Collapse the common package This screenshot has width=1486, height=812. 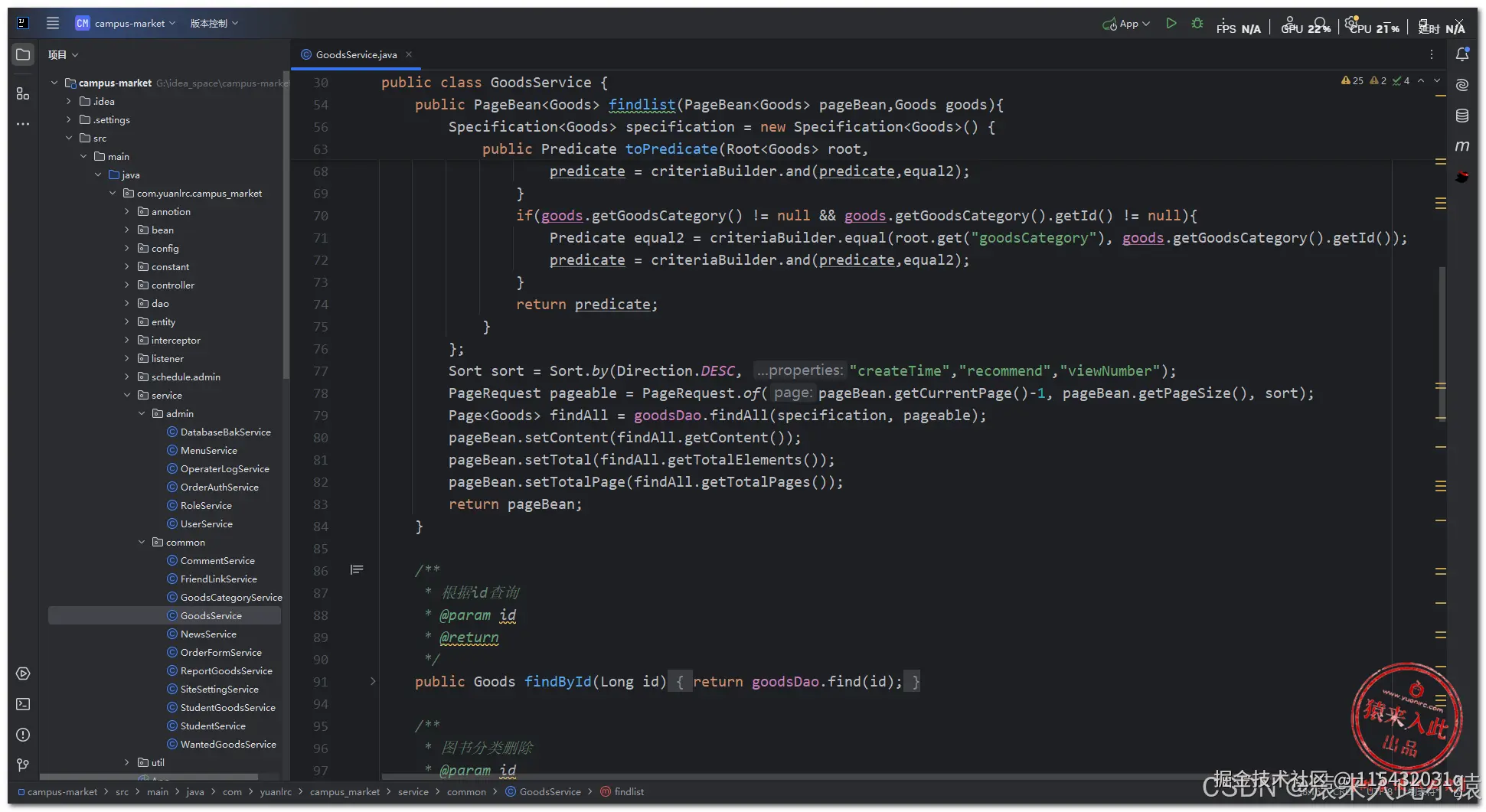point(142,542)
